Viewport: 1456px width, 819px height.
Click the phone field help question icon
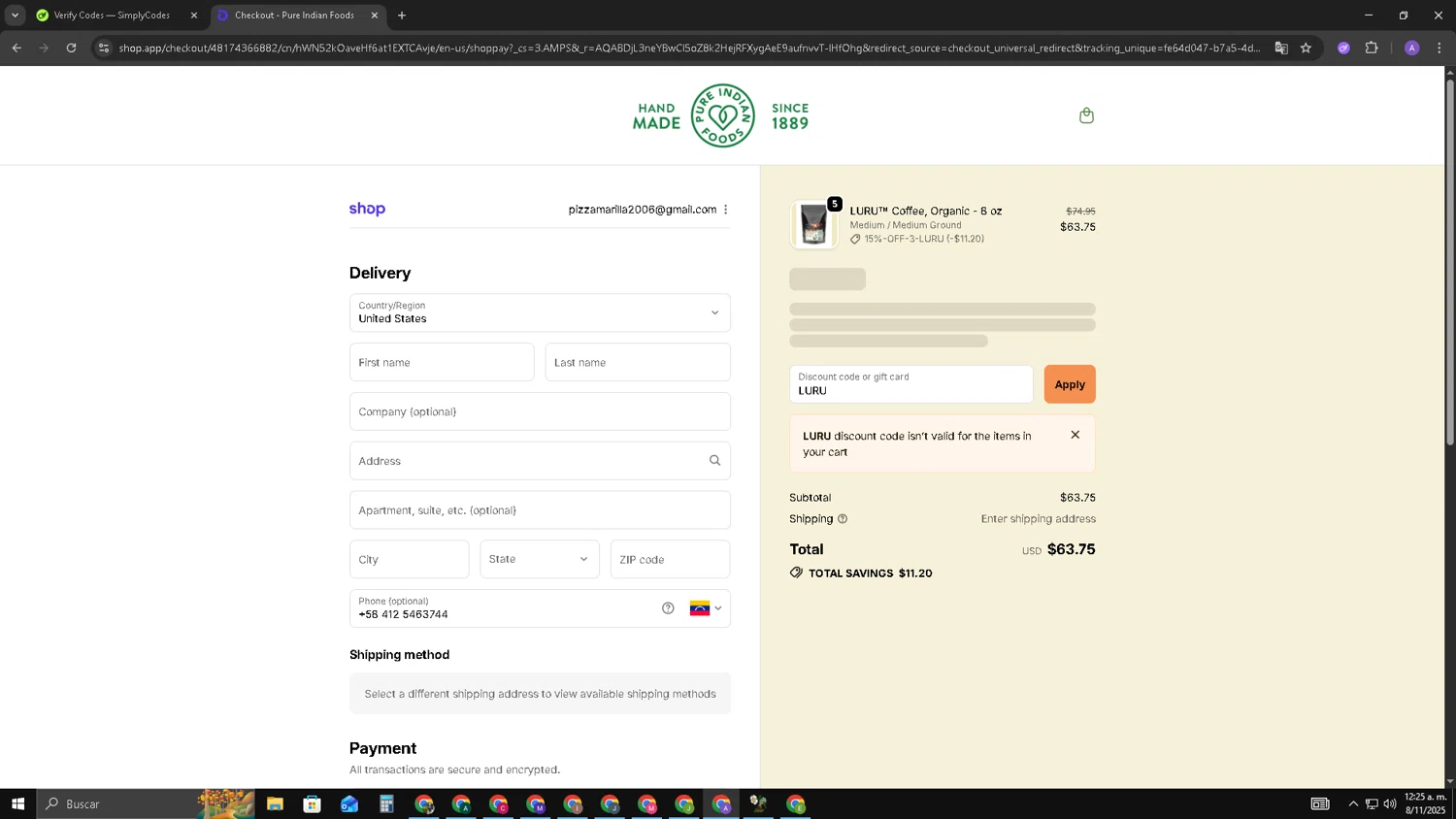point(668,608)
